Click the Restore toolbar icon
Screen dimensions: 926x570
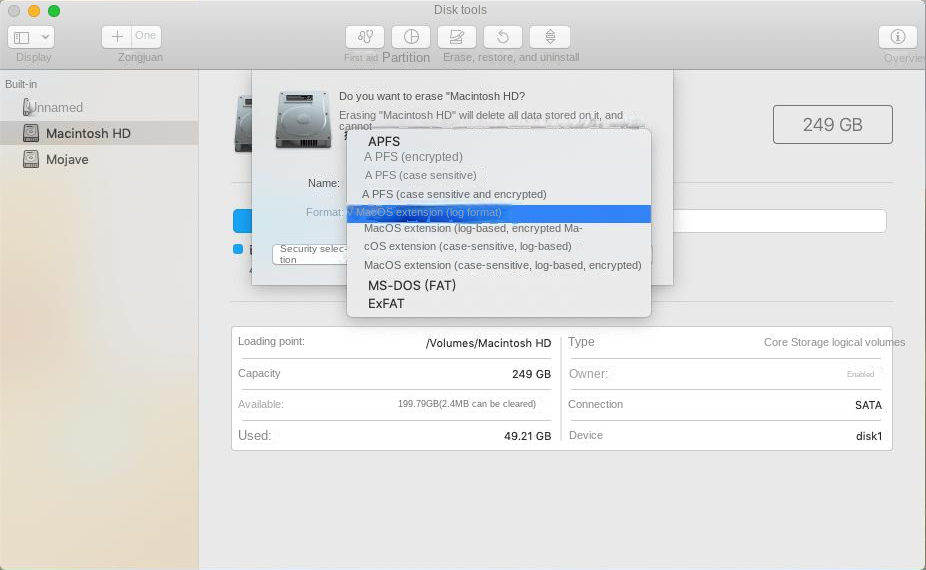[x=503, y=37]
